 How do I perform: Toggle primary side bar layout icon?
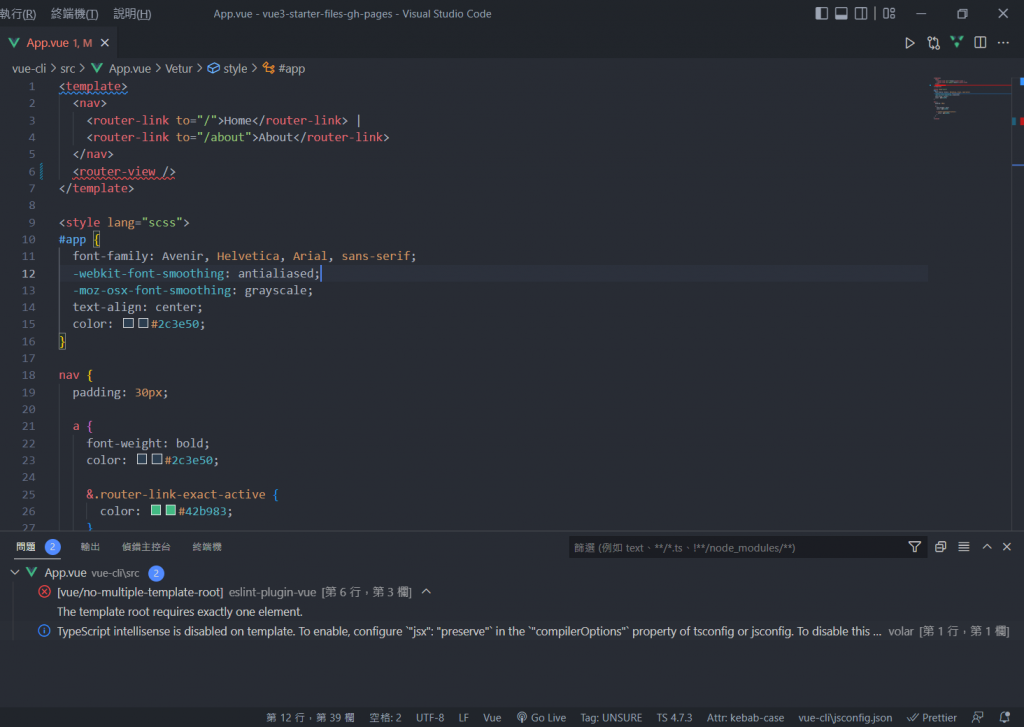pyautogui.click(x=822, y=13)
